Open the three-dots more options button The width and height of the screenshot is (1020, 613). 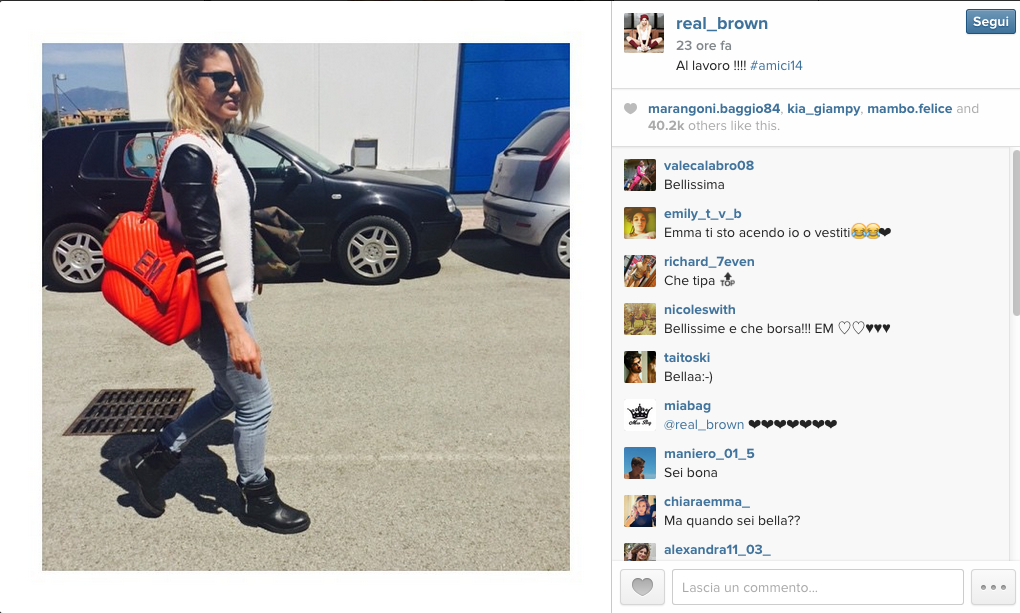point(993,587)
